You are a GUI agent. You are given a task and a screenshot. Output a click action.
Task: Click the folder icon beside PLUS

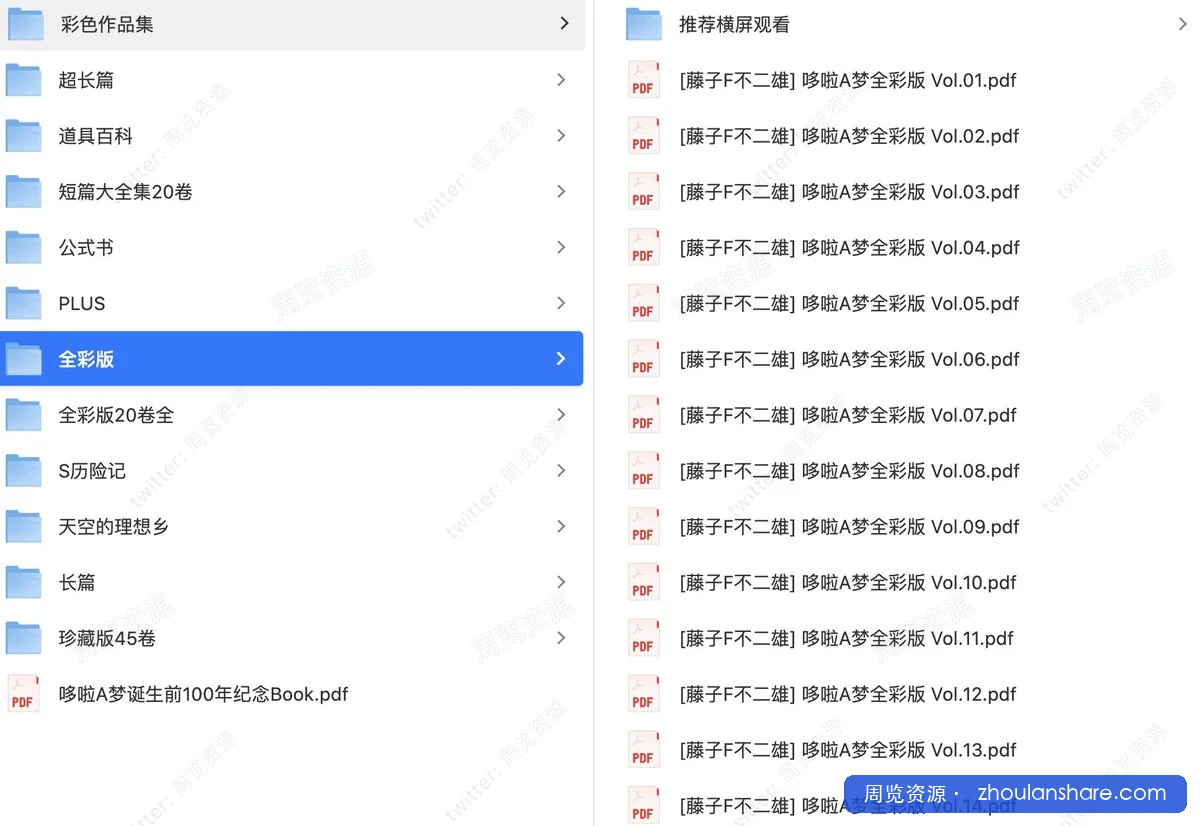click(23, 304)
